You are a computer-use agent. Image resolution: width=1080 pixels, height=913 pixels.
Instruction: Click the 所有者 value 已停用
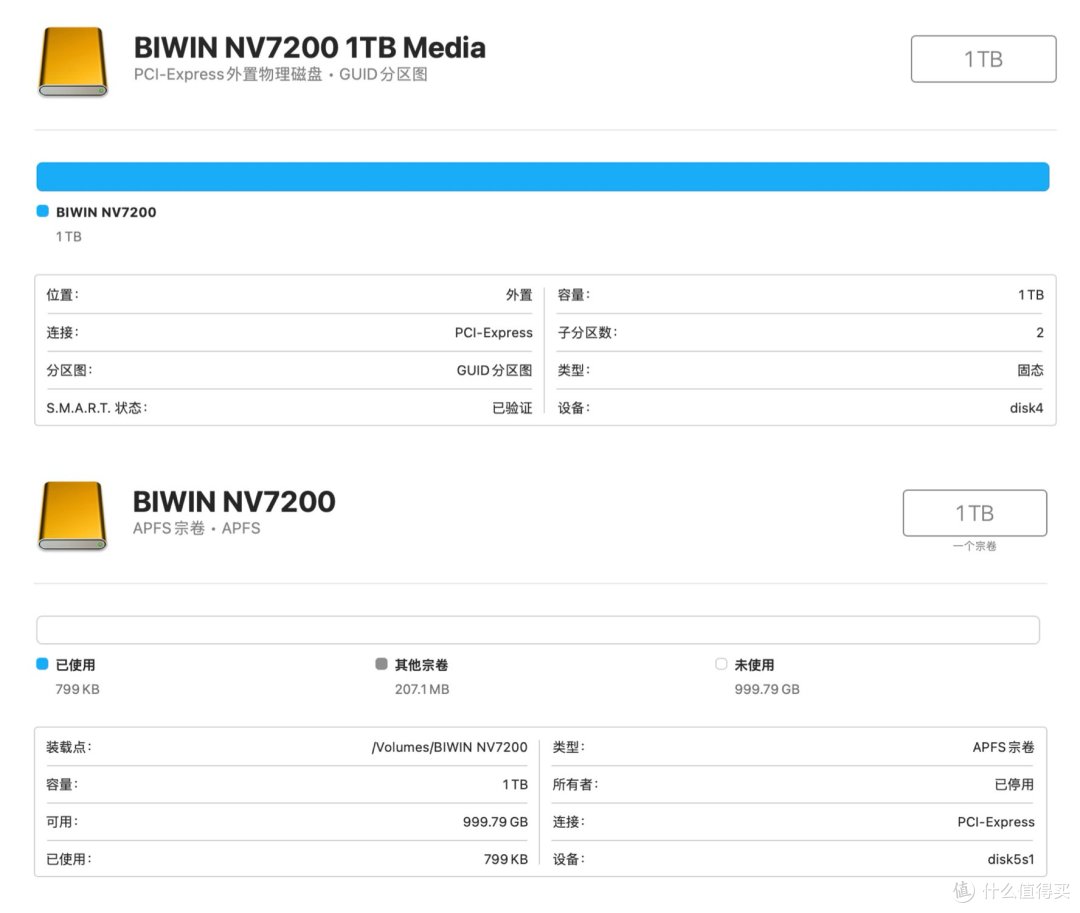point(1014,784)
